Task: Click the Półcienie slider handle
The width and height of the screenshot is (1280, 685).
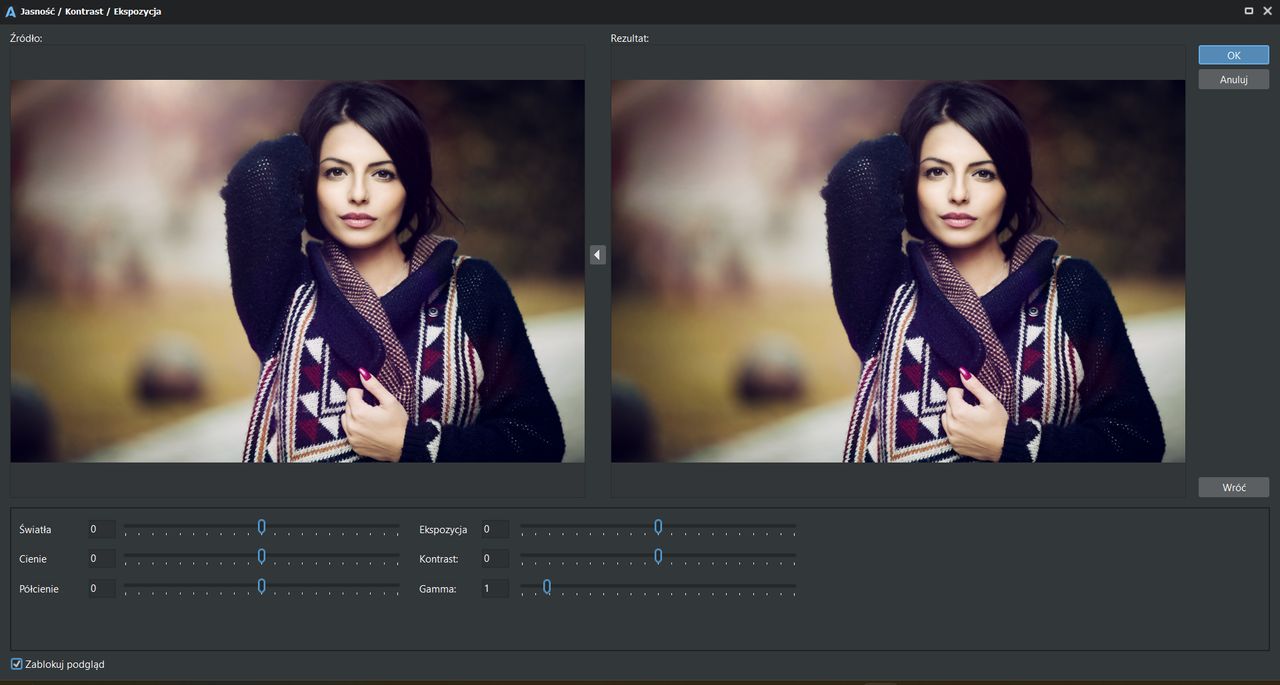Action: pos(261,587)
